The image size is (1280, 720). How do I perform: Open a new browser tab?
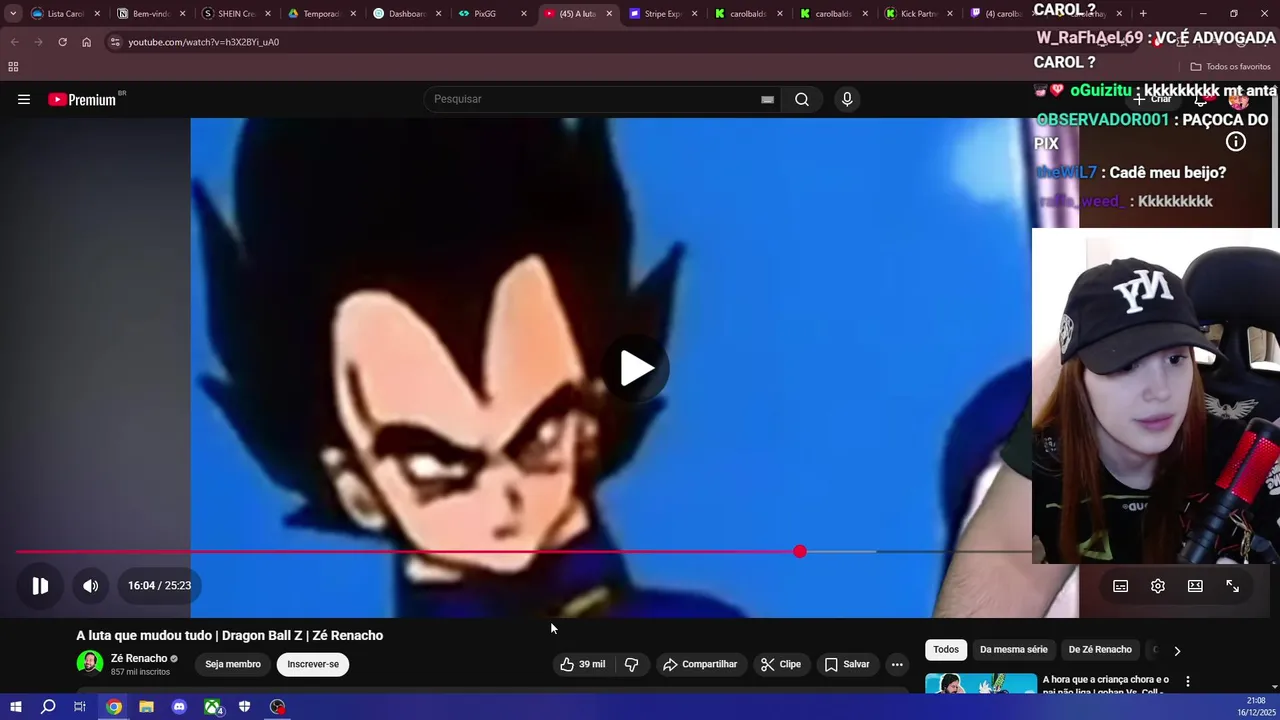[1143, 14]
